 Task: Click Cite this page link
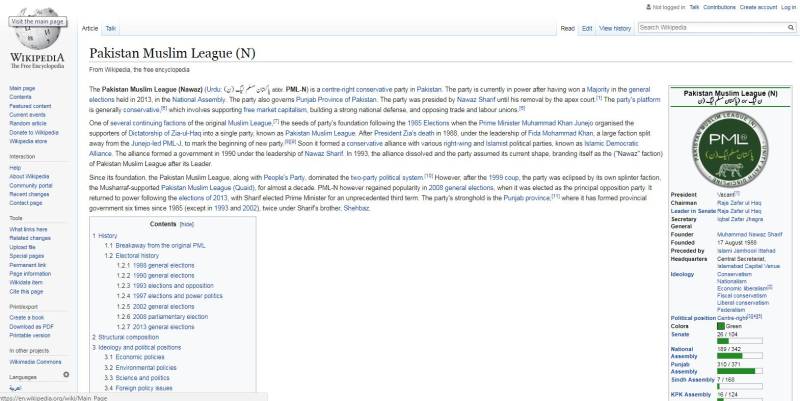[x=26, y=292]
